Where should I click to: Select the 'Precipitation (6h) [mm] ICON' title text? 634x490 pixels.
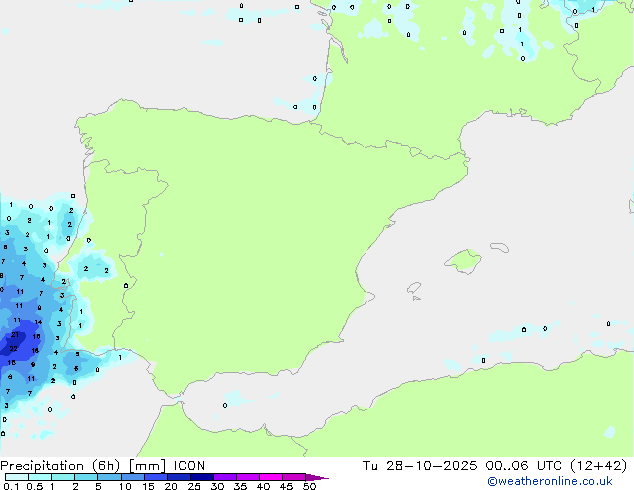(x=102, y=466)
